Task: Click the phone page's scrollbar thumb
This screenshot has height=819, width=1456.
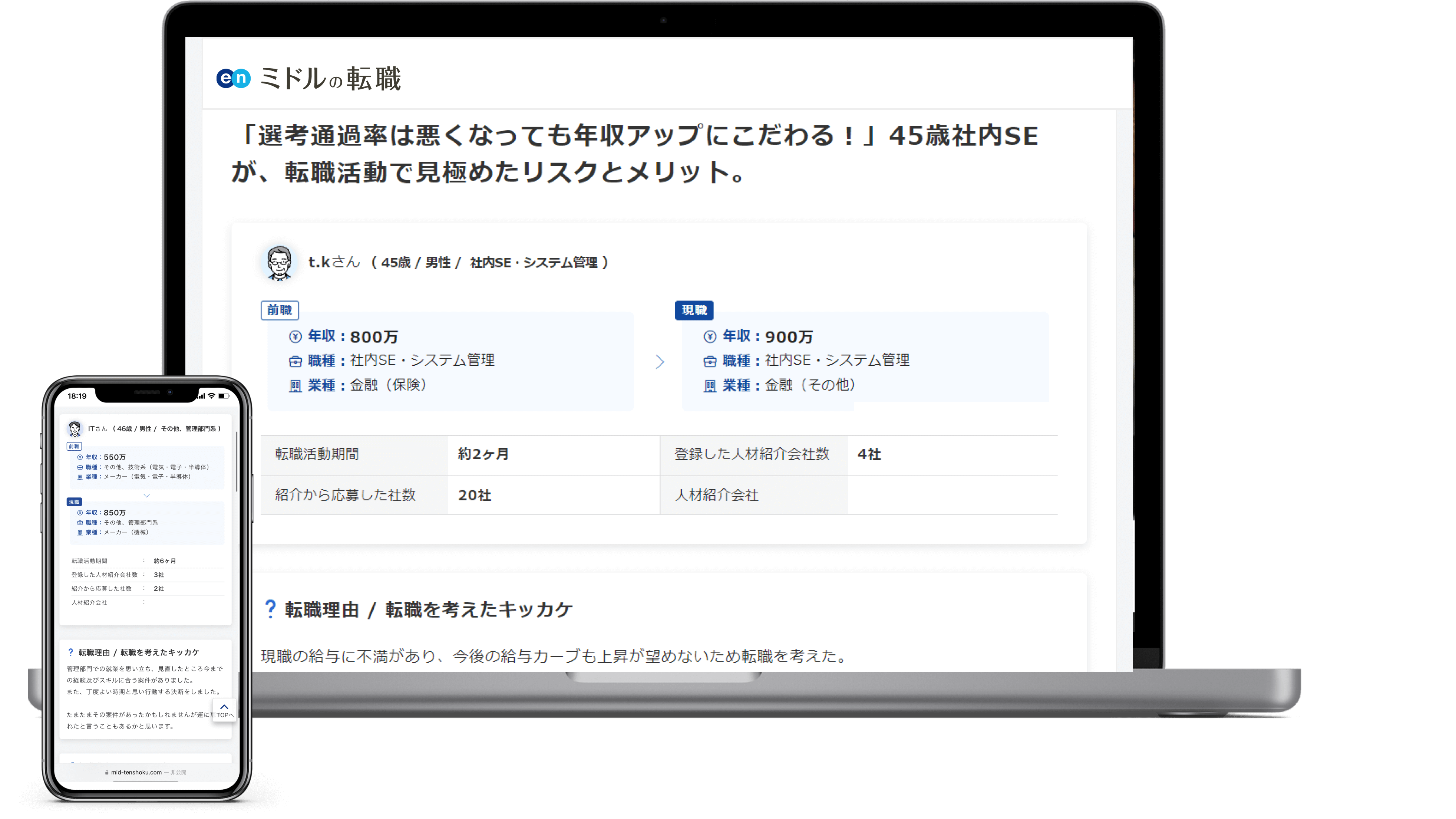Action: (237, 461)
